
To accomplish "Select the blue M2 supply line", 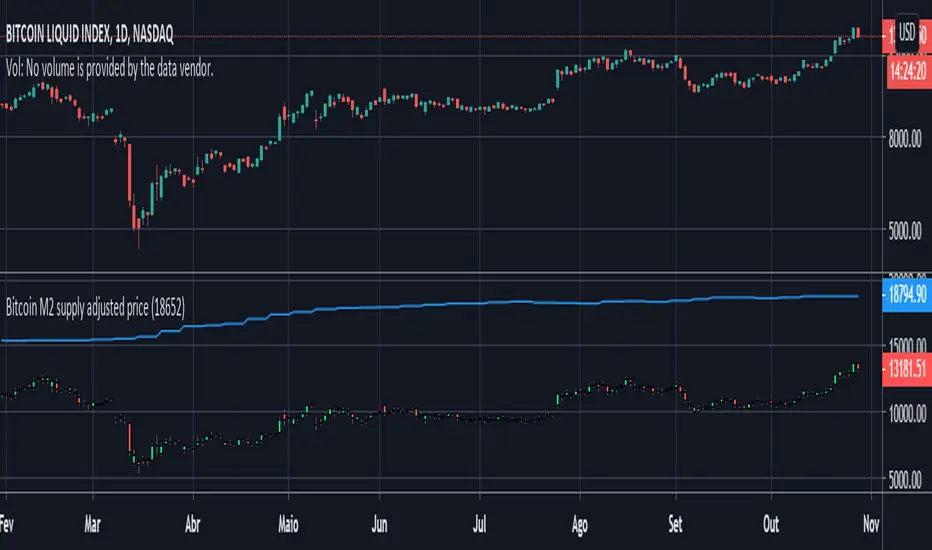I will pos(500,303).
